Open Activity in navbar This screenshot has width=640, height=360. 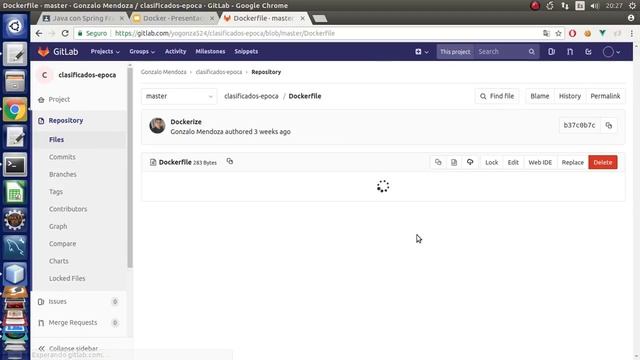pos(176,51)
